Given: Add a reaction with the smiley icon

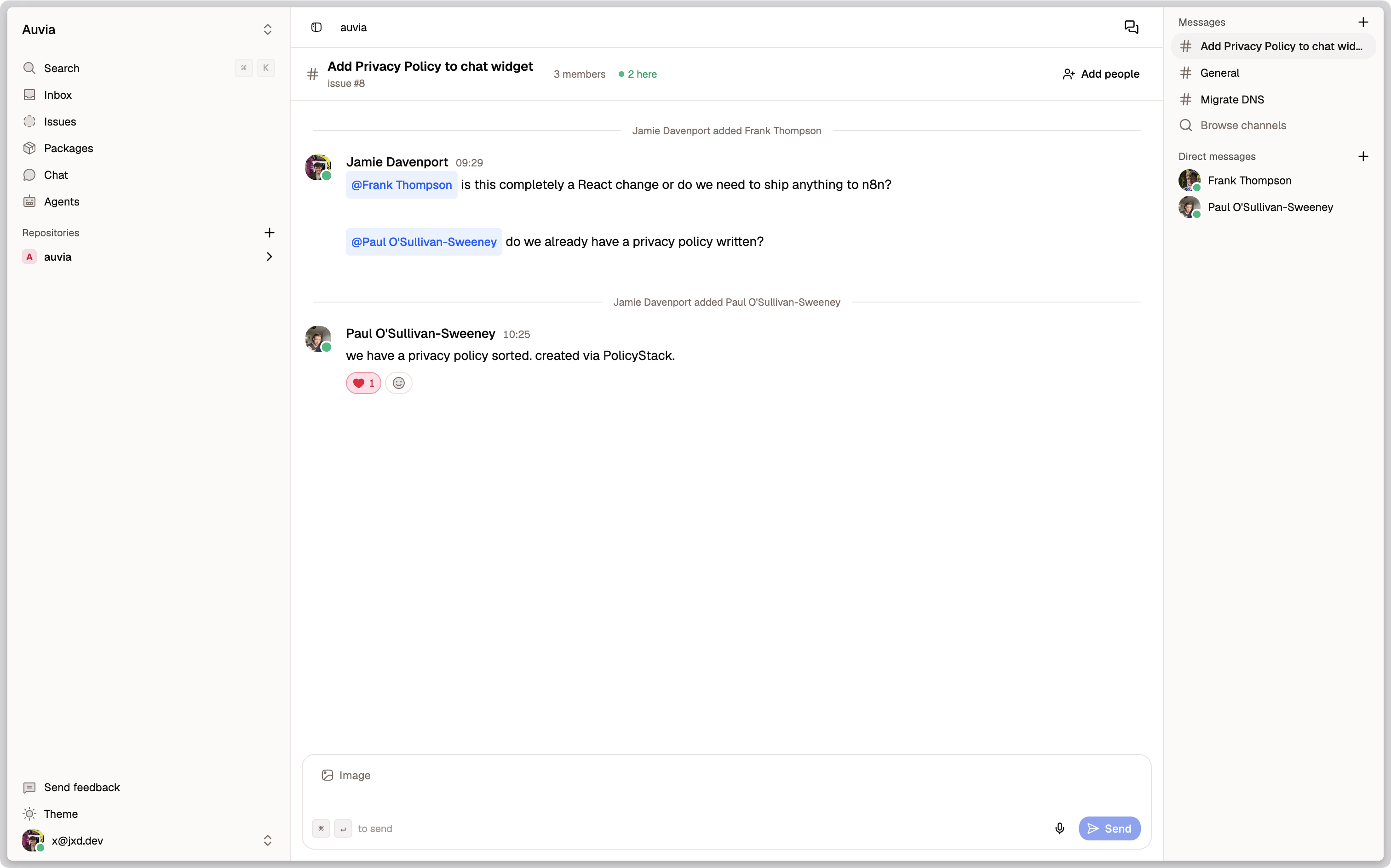Looking at the screenshot, I should click(398, 383).
